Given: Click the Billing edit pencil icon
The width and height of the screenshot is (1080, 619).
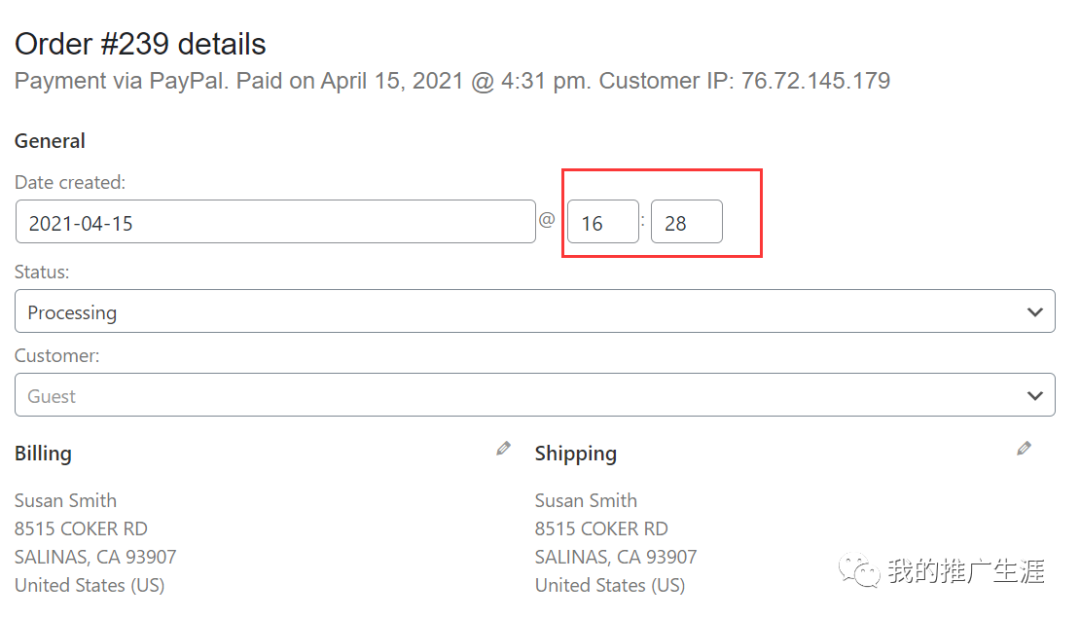Looking at the screenshot, I should tap(503, 449).
